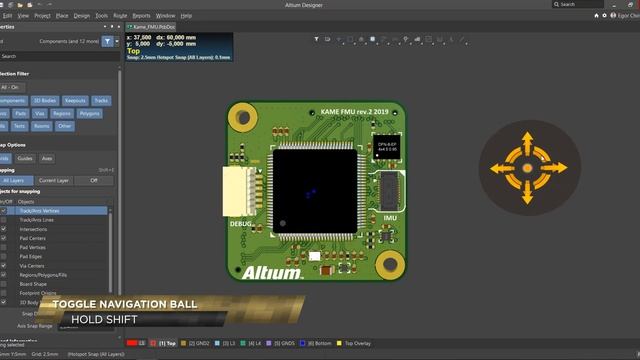Click the highlighted Place Component icon
640x360 pixels.
tap(373, 39)
